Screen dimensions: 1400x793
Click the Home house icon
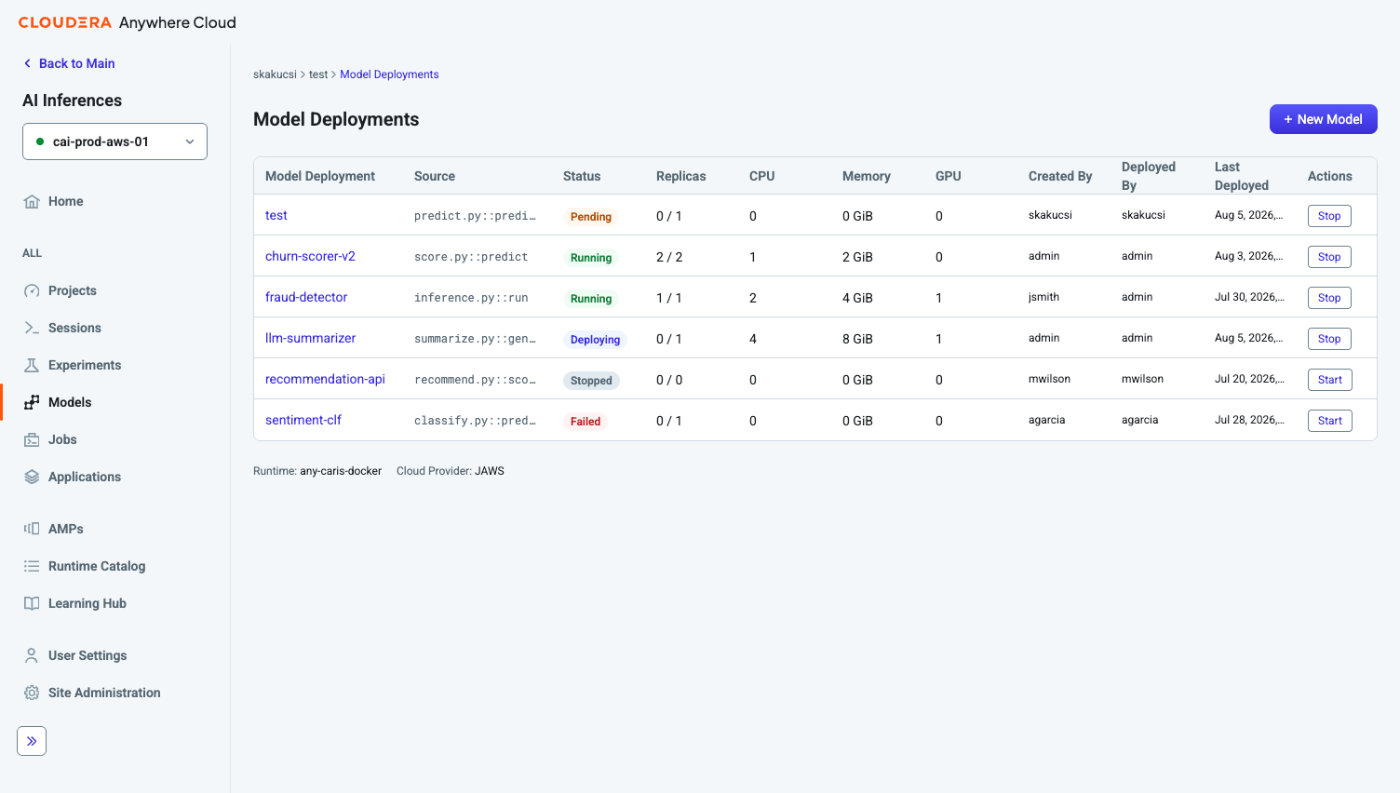pyautogui.click(x=31, y=201)
